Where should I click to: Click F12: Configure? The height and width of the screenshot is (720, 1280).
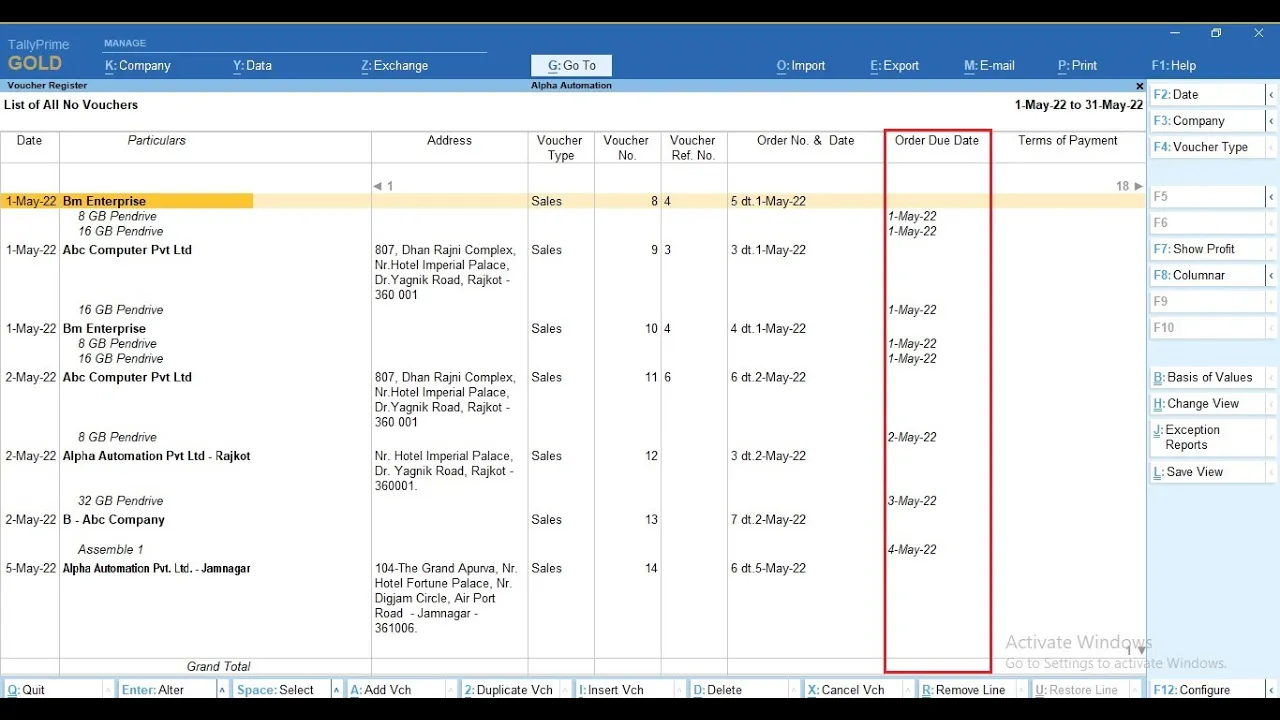click(x=1207, y=690)
